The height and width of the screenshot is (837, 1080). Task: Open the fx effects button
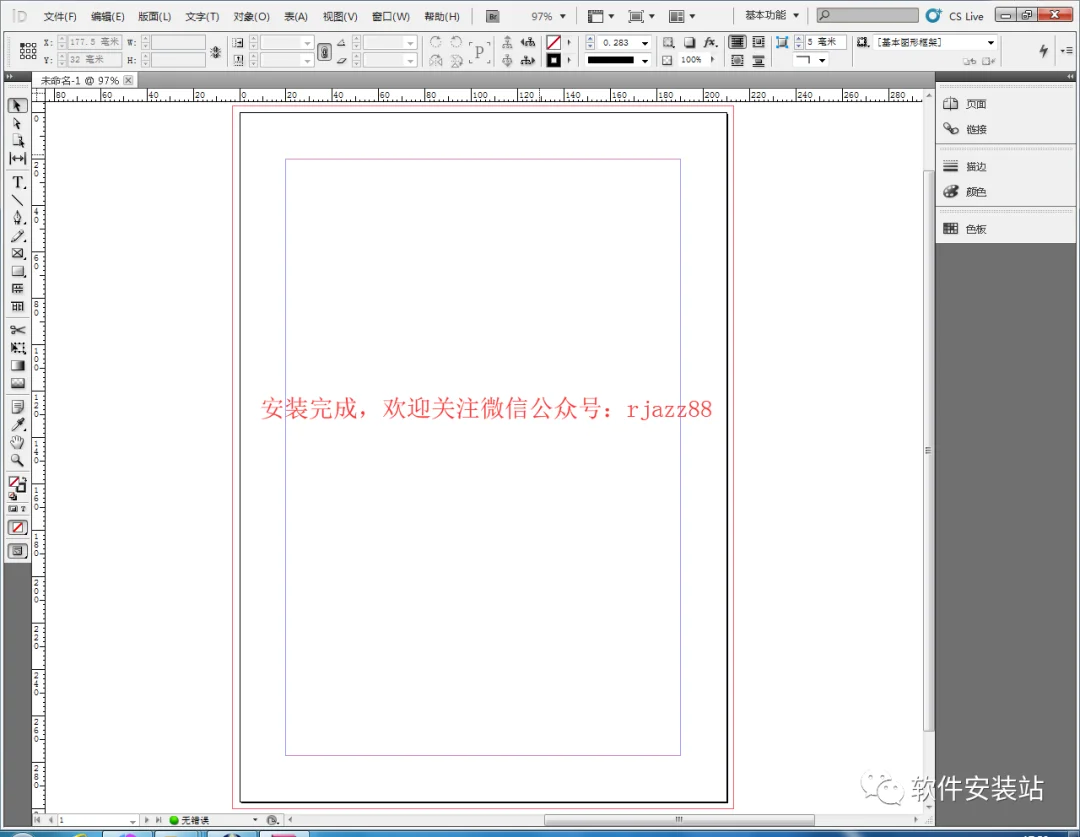click(710, 42)
